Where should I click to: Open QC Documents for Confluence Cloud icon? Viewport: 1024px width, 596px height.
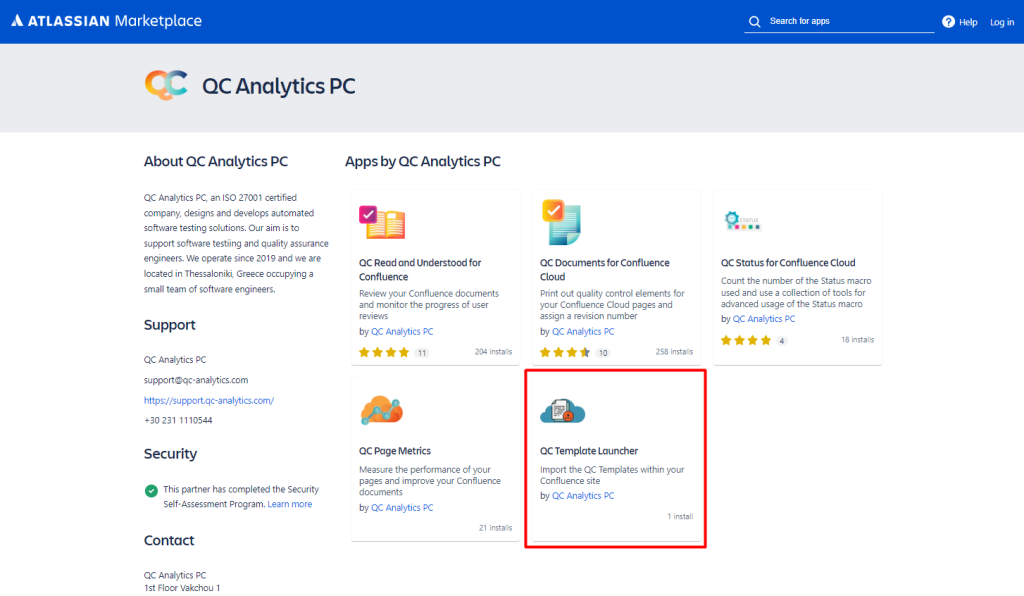[x=561, y=222]
